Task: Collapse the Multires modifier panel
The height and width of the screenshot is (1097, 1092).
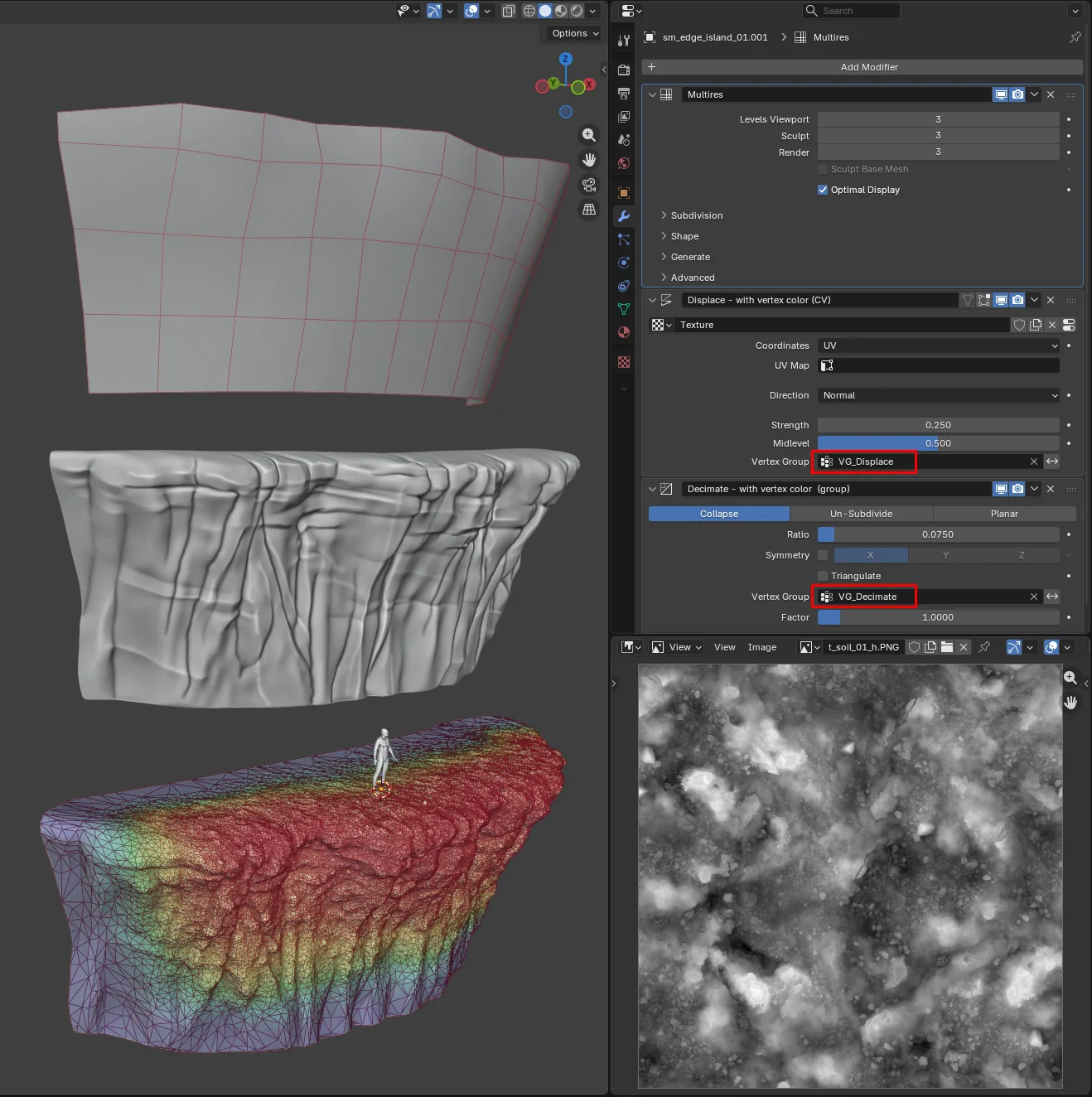Action: [652, 94]
